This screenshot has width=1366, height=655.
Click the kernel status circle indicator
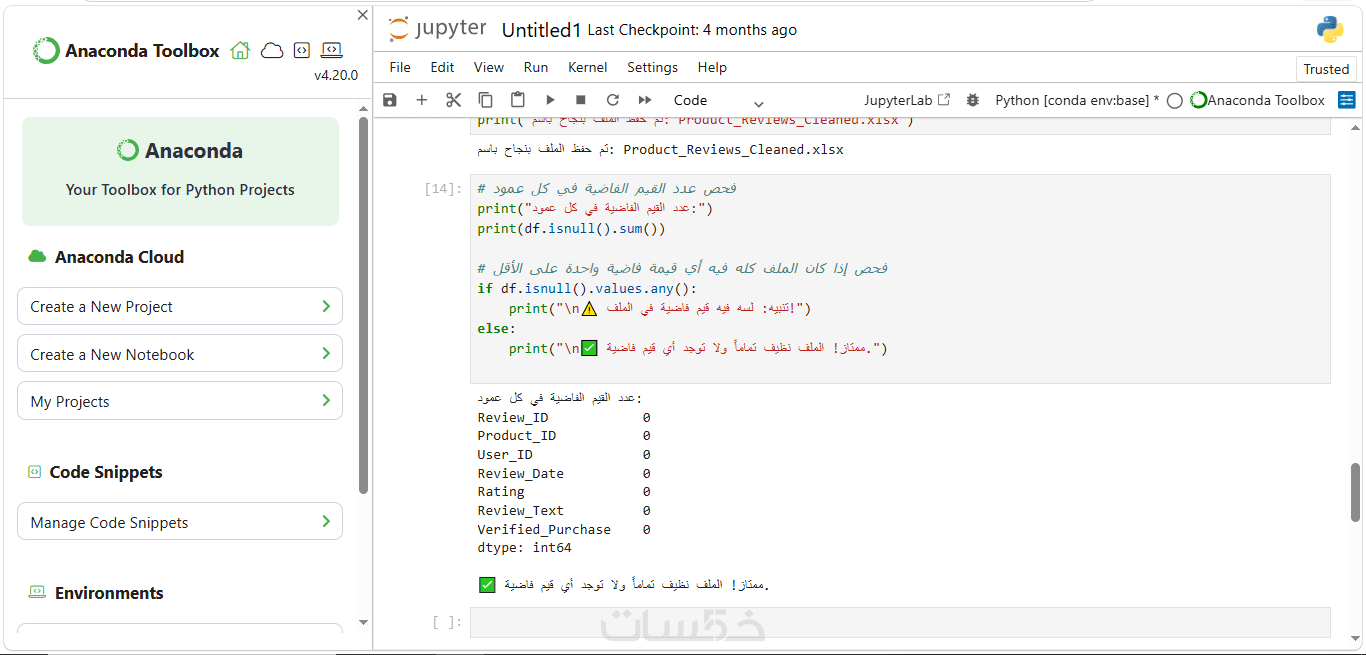[1175, 100]
